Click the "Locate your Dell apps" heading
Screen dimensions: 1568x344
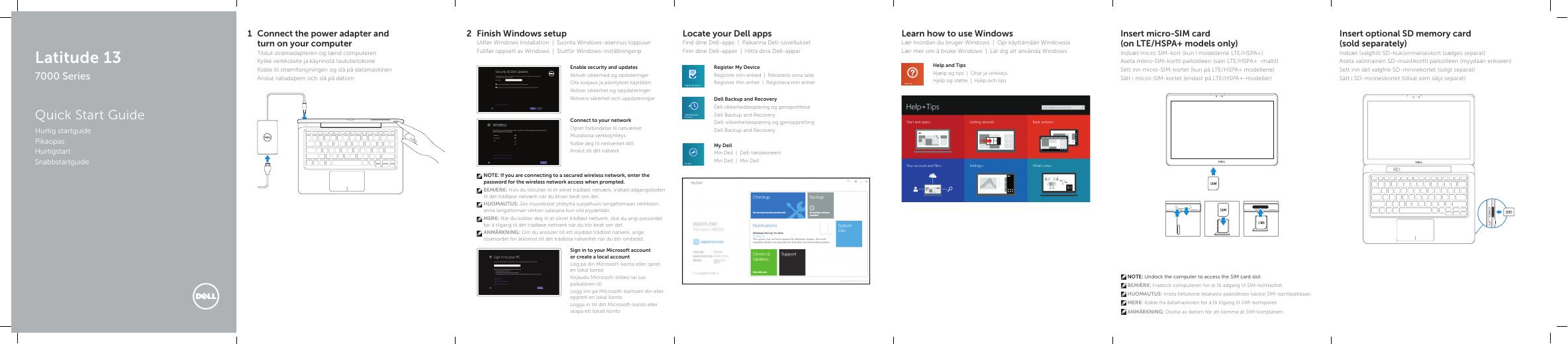tap(727, 33)
